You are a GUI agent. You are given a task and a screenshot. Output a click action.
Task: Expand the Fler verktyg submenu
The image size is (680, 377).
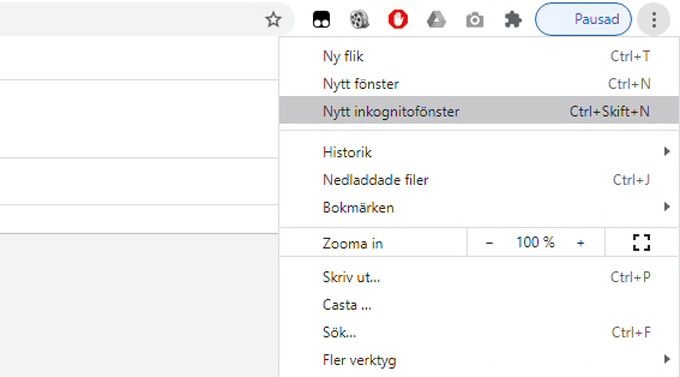(x=479, y=360)
